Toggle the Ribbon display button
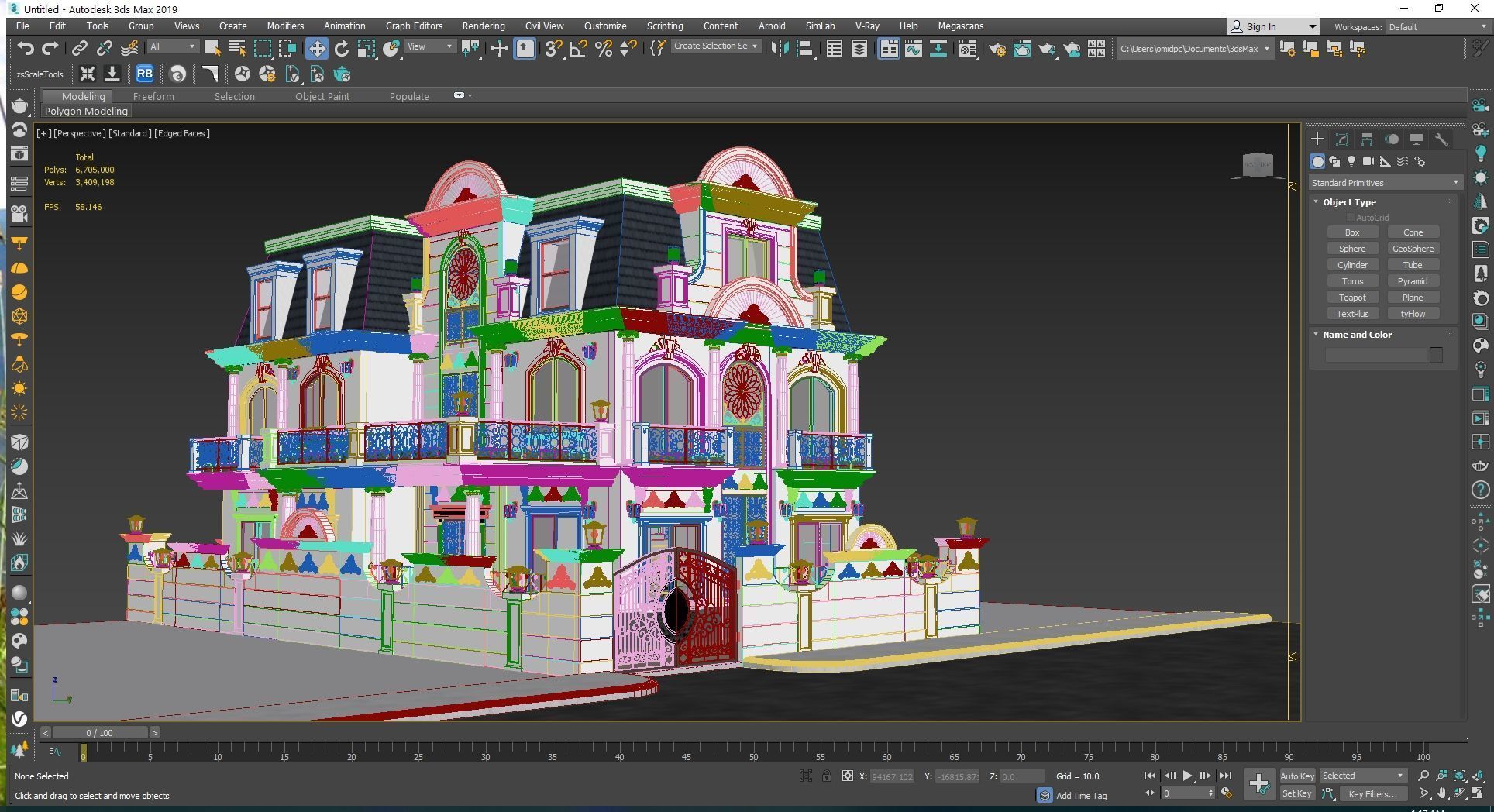This screenshot has width=1494, height=812. (x=888, y=49)
